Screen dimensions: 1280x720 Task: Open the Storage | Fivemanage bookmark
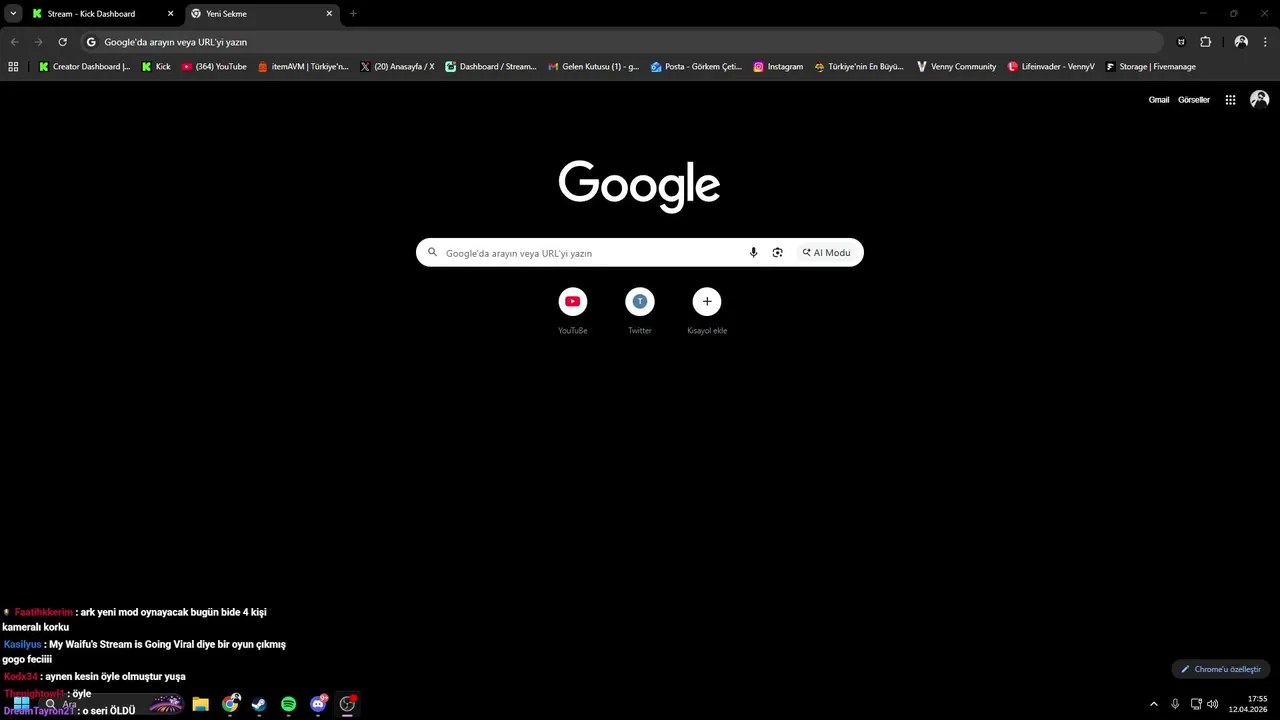(1150, 67)
